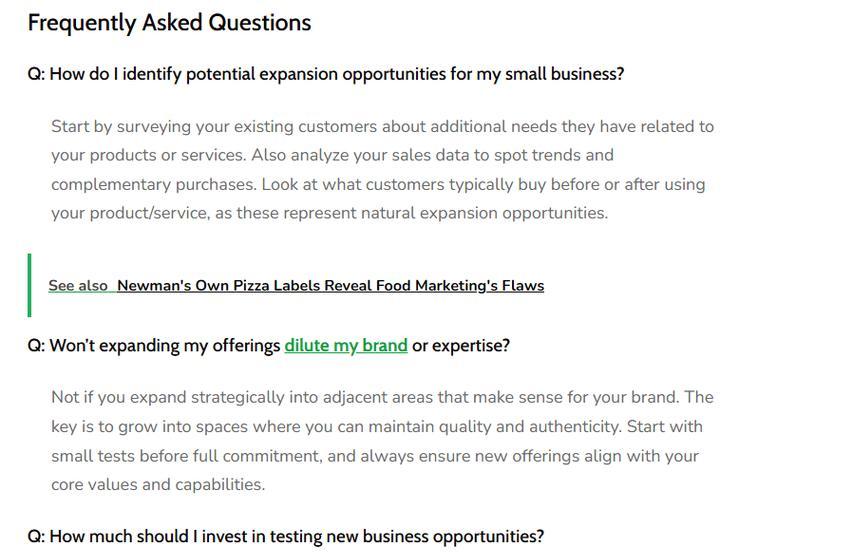Click the question about identifying expansion opportunities
The image size is (852, 558).
coord(326,74)
